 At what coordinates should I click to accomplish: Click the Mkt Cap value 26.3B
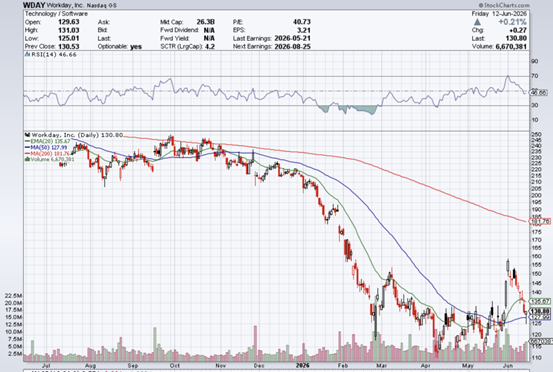click(x=205, y=22)
